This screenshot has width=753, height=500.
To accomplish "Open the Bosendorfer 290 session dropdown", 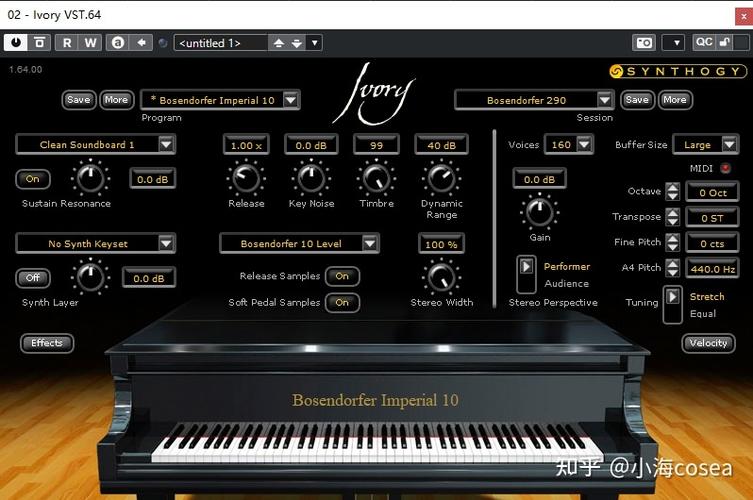I will (605, 100).
